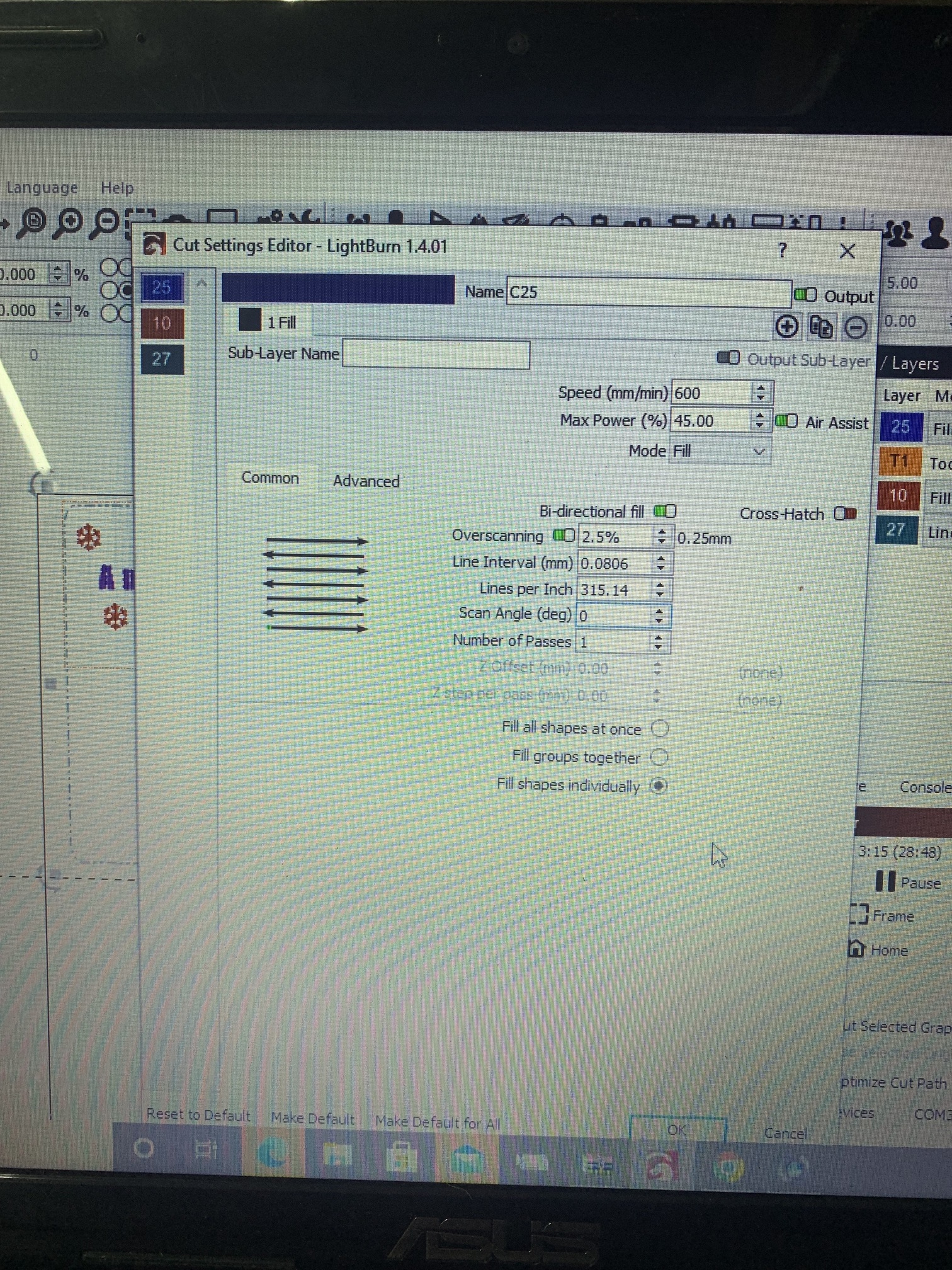
Task: Toggle the Air Assist switch
Action: coord(786,421)
